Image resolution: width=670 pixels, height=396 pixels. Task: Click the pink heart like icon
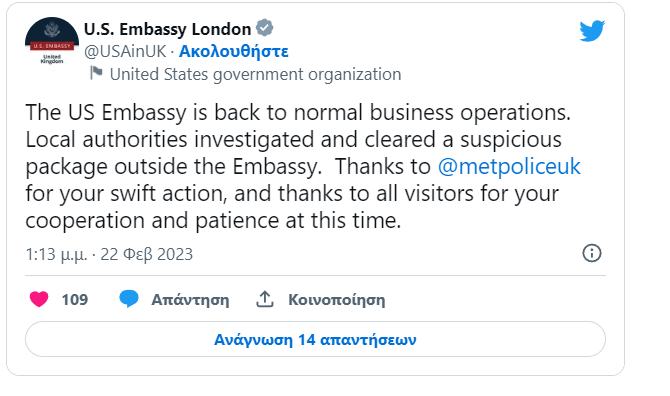coord(39,299)
